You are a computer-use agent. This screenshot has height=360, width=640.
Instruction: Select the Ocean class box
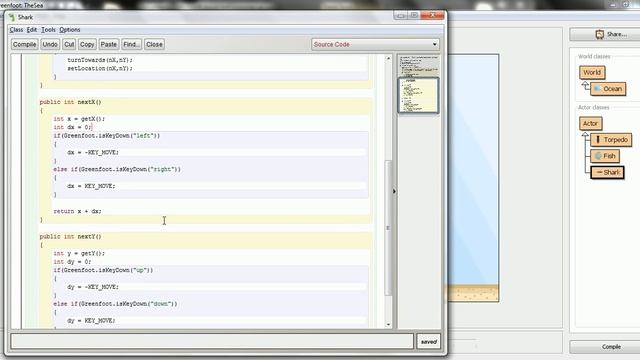coord(608,89)
